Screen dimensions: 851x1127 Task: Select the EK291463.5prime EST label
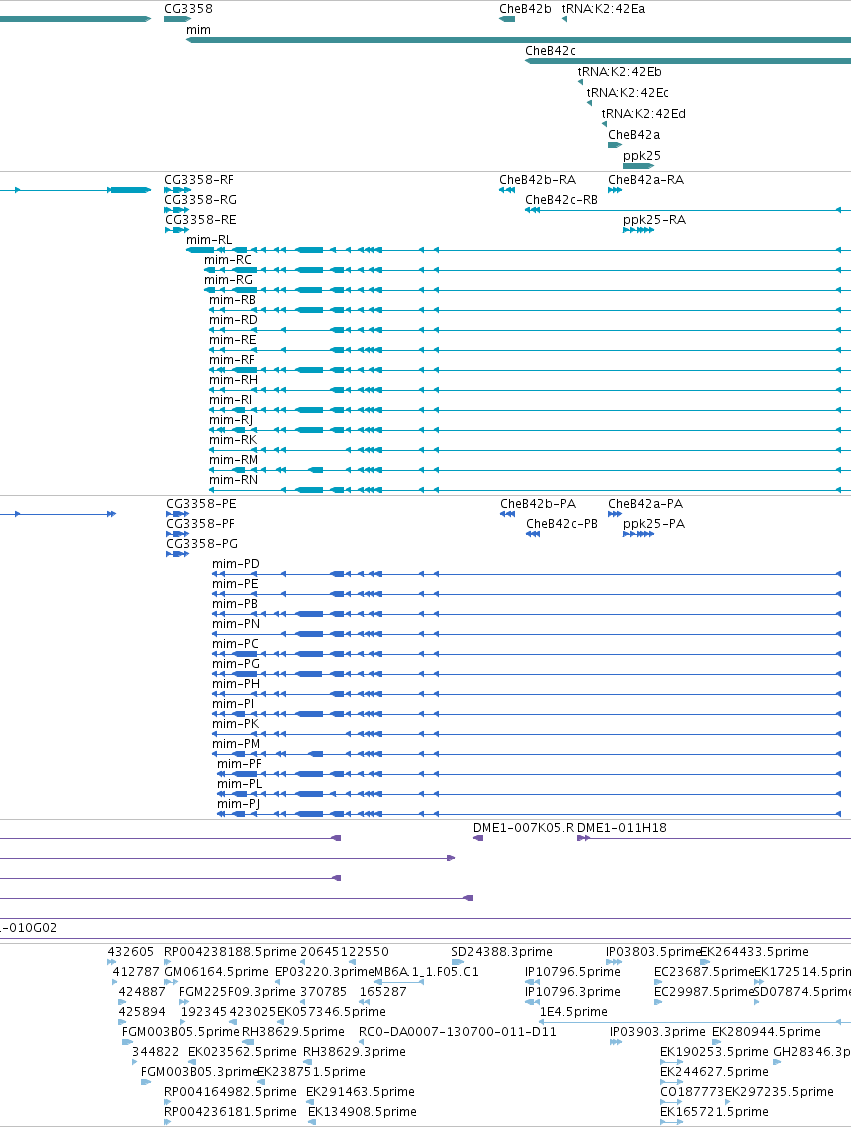pos(361,1092)
